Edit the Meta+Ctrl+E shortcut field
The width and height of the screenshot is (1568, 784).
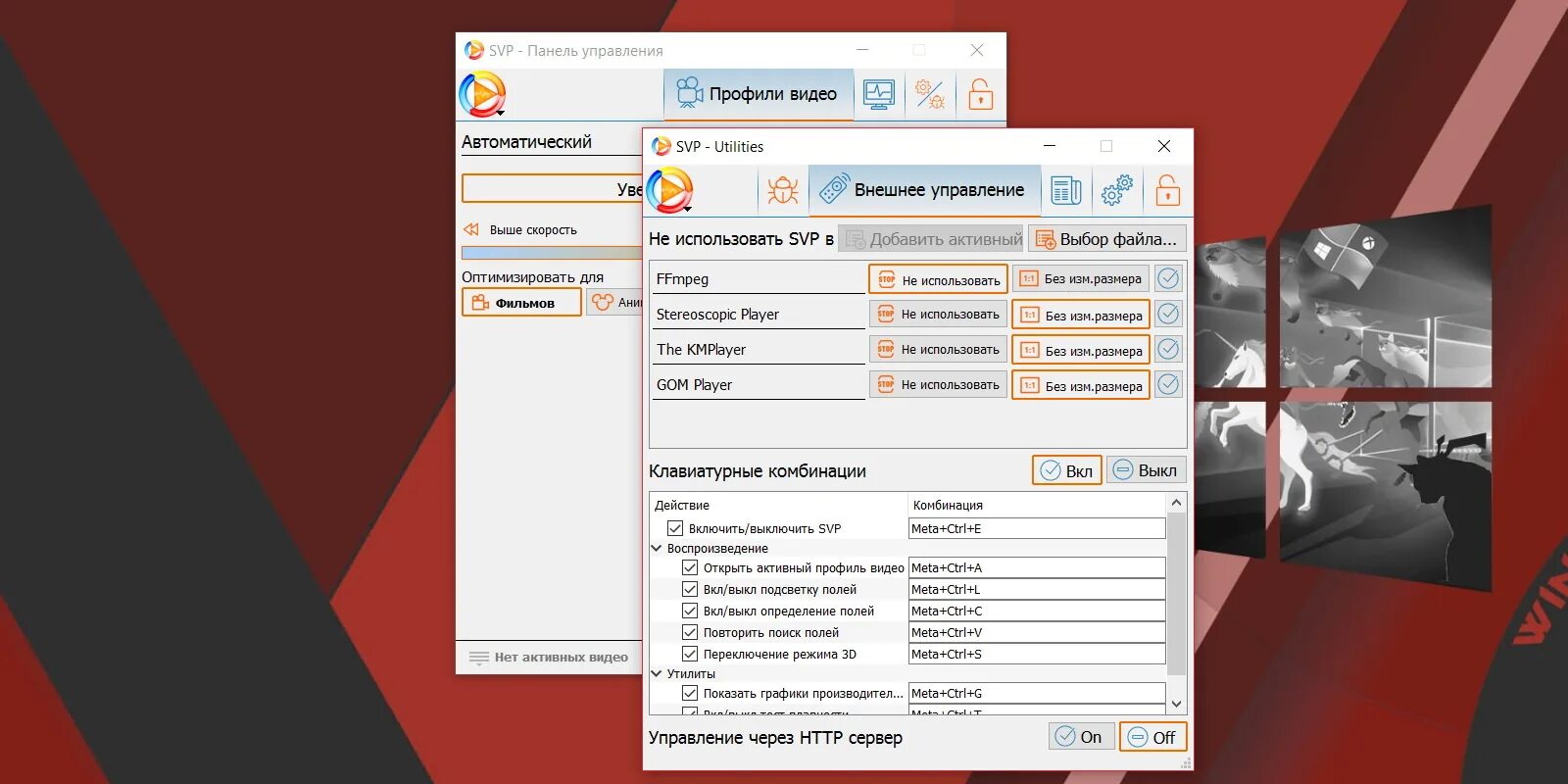pyautogui.click(x=1037, y=528)
